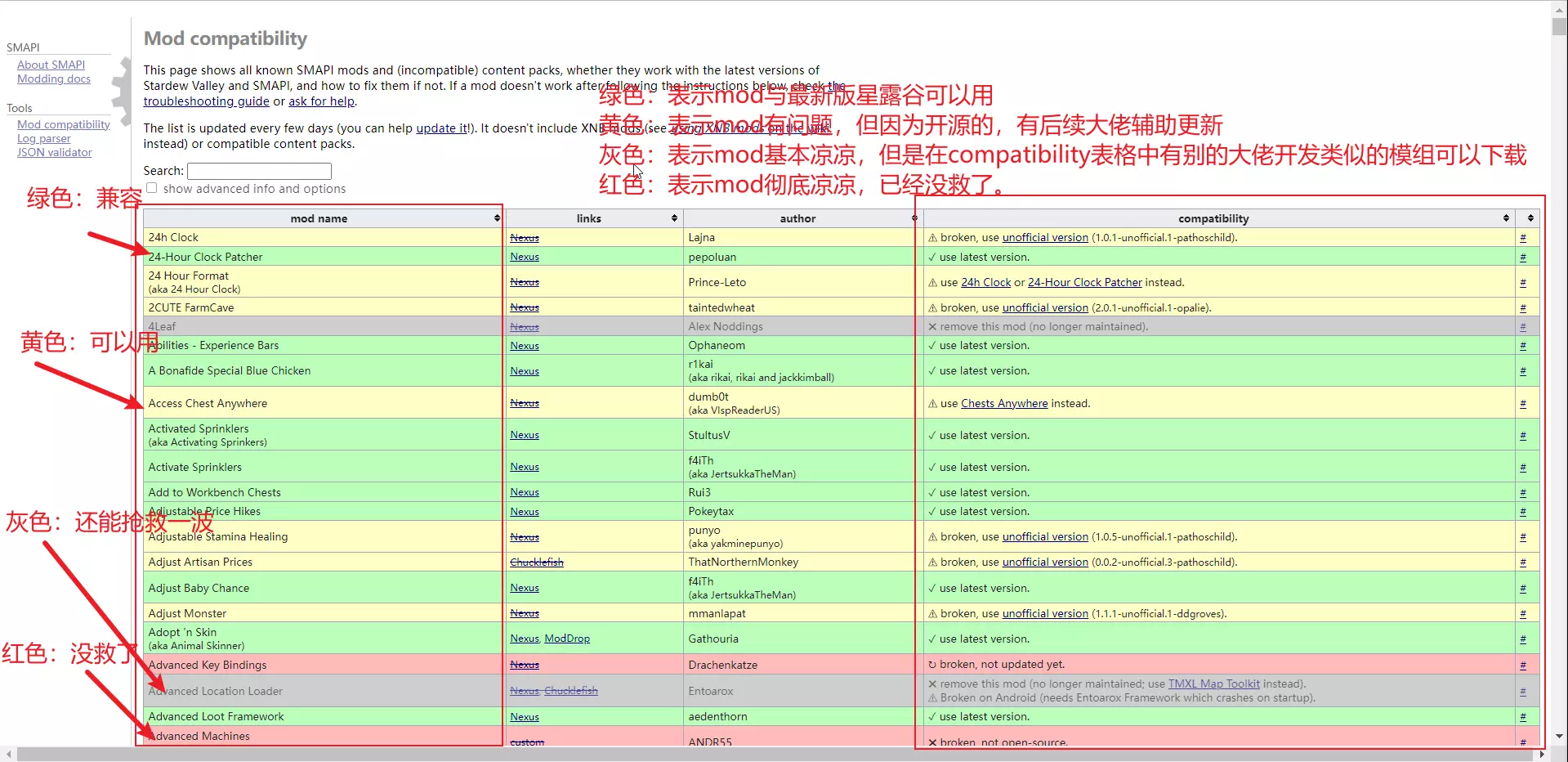The image size is (1568, 762).
Task: Click the # anchor for Adjust Baby Chance row
Action: click(x=1523, y=589)
